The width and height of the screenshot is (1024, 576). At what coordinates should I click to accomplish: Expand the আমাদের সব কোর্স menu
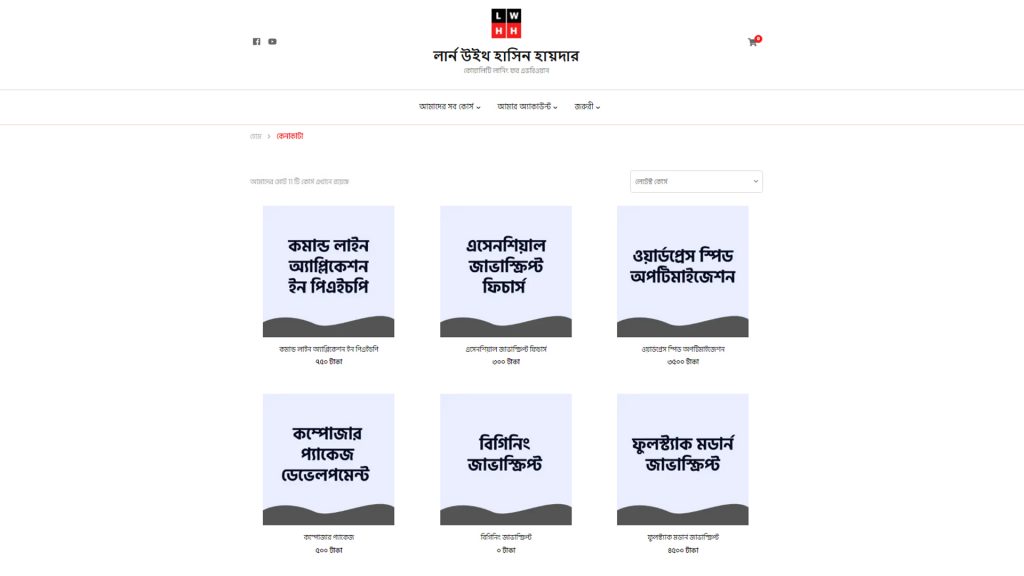coord(449,106)
